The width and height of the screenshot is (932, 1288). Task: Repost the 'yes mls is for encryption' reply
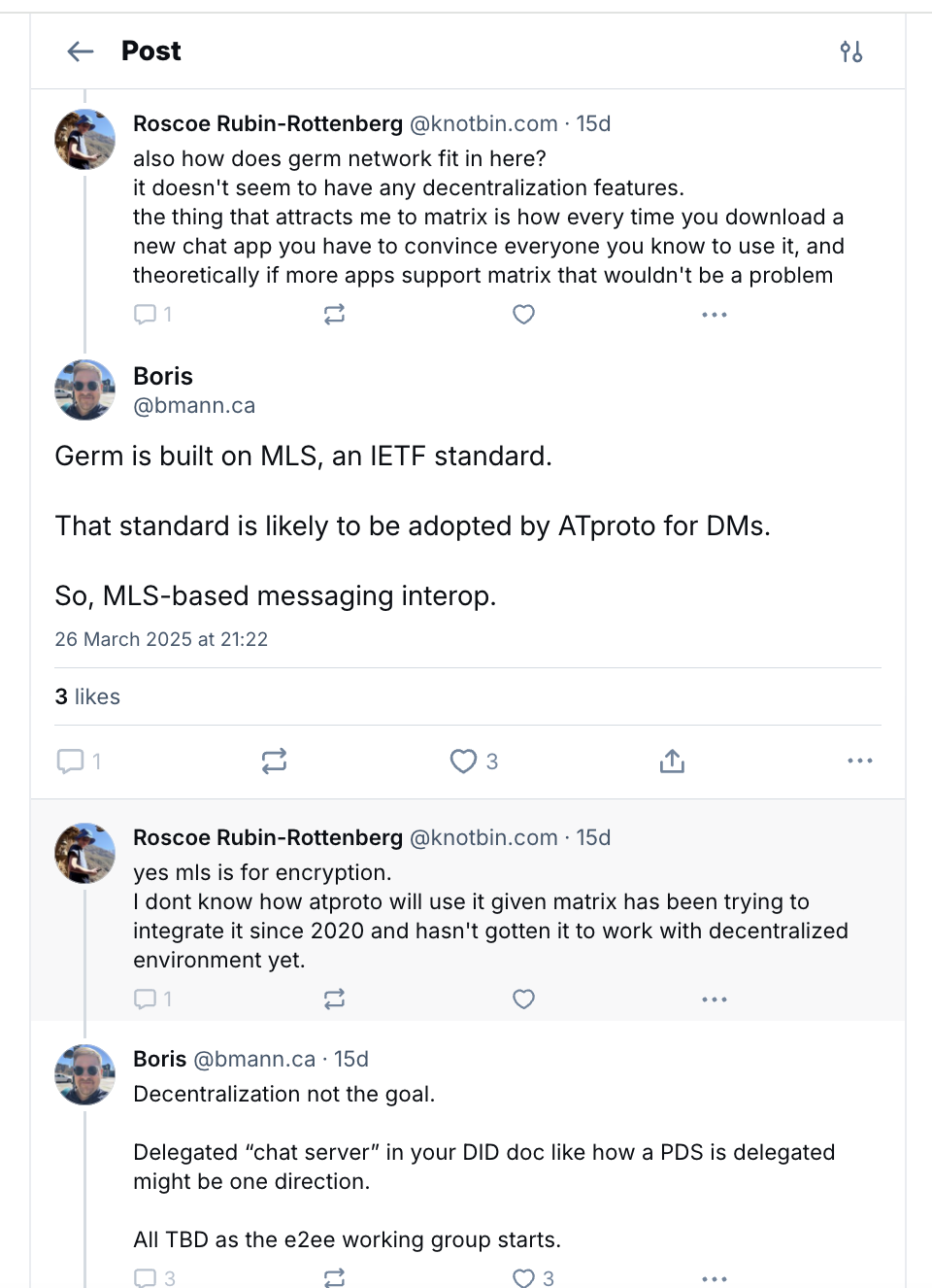(334, 1000)
